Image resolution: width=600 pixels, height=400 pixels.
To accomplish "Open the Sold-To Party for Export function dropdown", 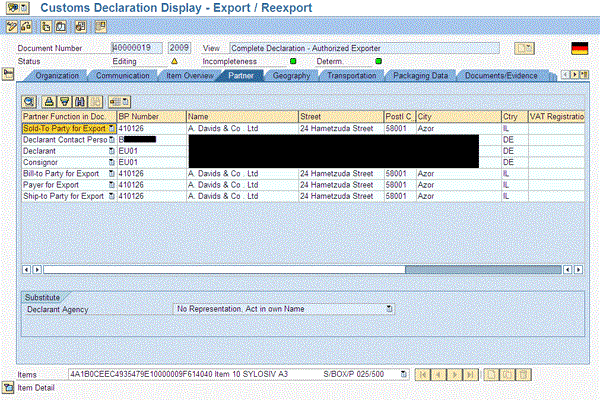I will click(x=111, y=129).
